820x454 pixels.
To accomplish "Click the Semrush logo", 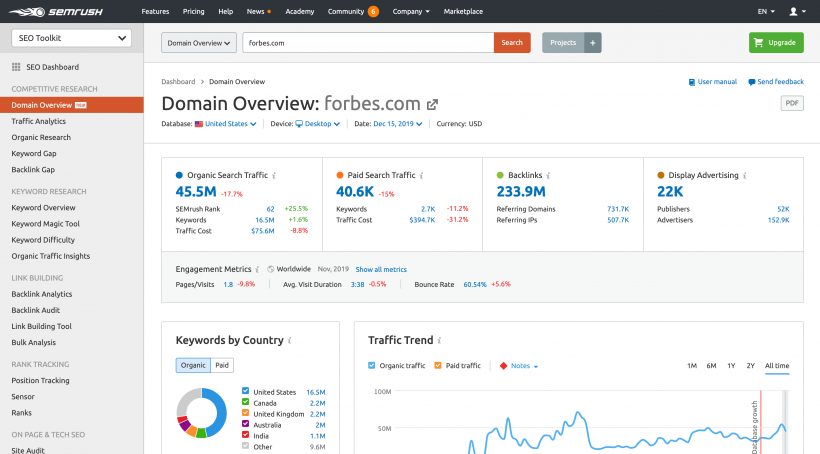I will [56, 12].
